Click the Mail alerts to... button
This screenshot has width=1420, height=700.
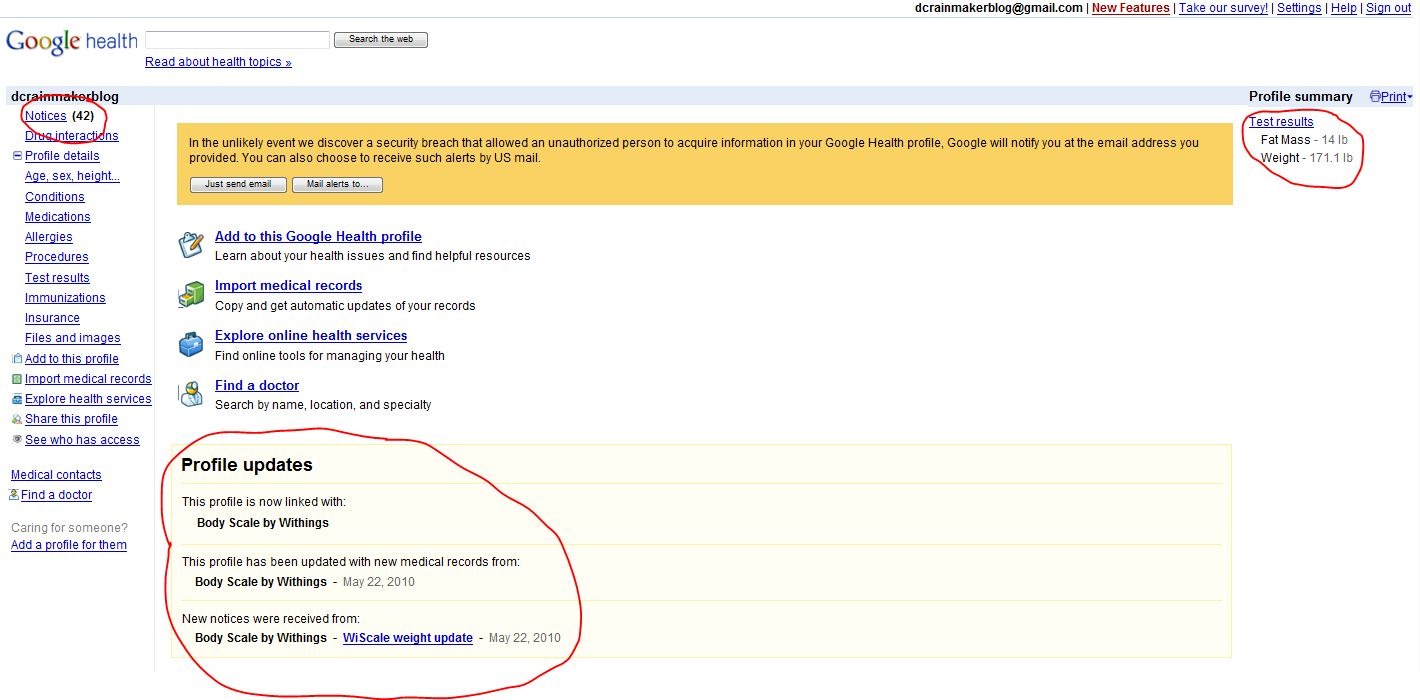pos(337,185)
